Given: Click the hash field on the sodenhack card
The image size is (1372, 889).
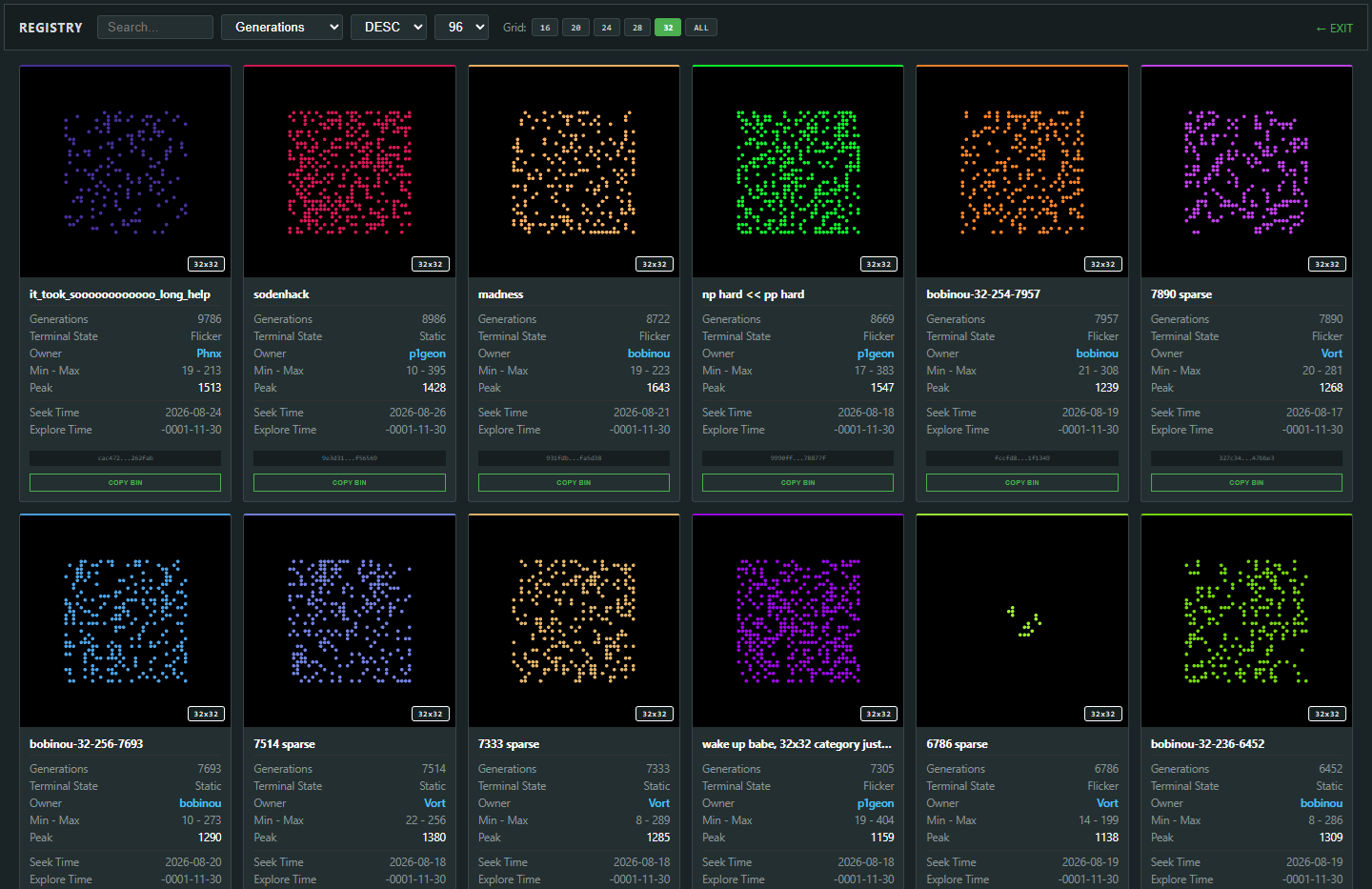Looking at the screenshot, I should (350, 458).
